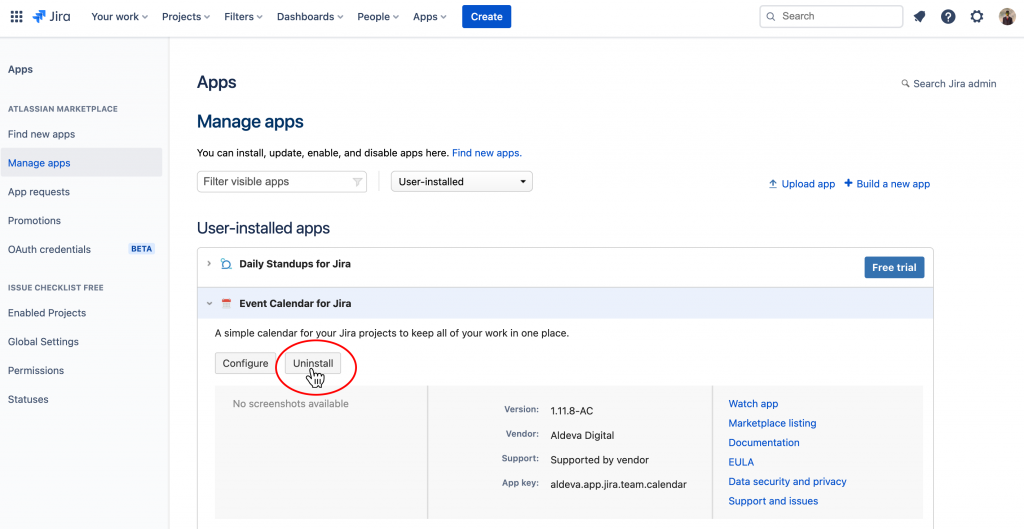Focus the top Search field
The height and width of the screenshot is (529, 1024).
831,16
